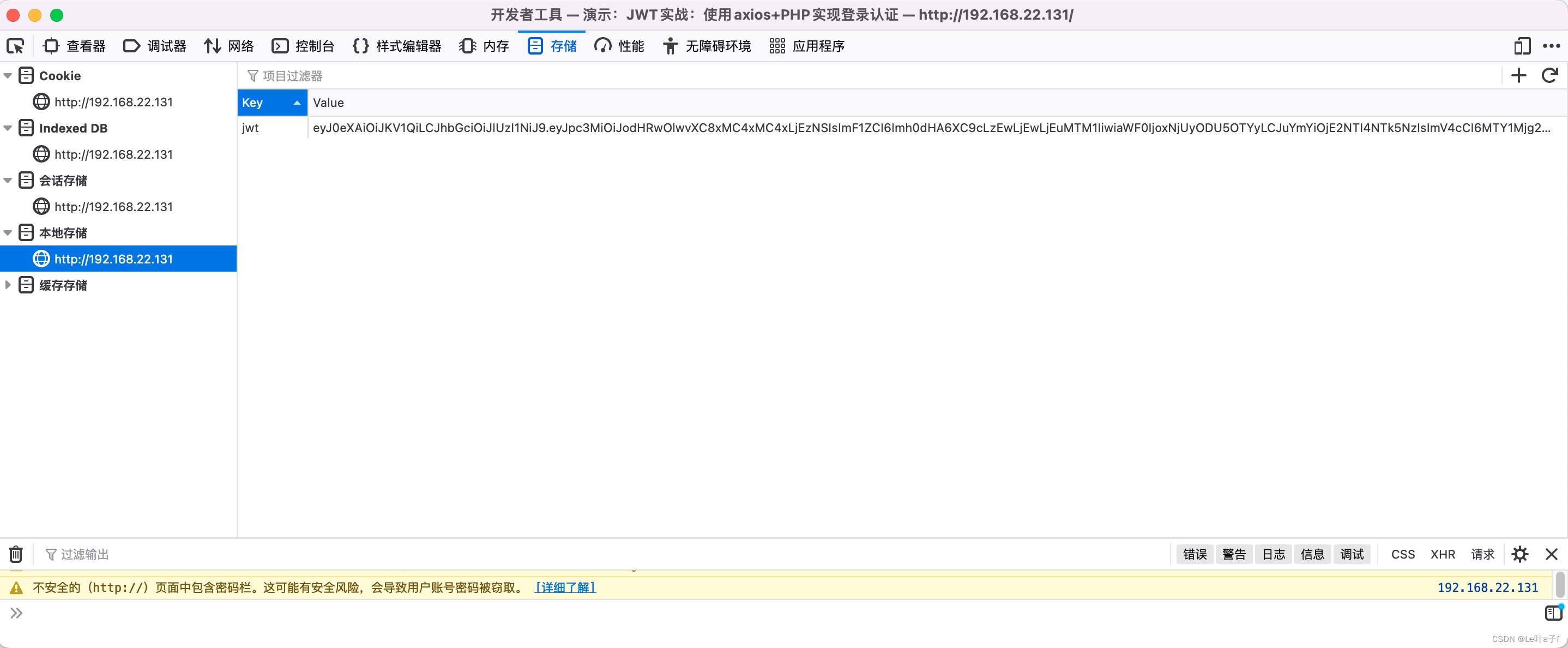The width and height of the screenshot is (1568, 648).
Task: Toggle the 请求 requests filter
Action: point(1483,554)
